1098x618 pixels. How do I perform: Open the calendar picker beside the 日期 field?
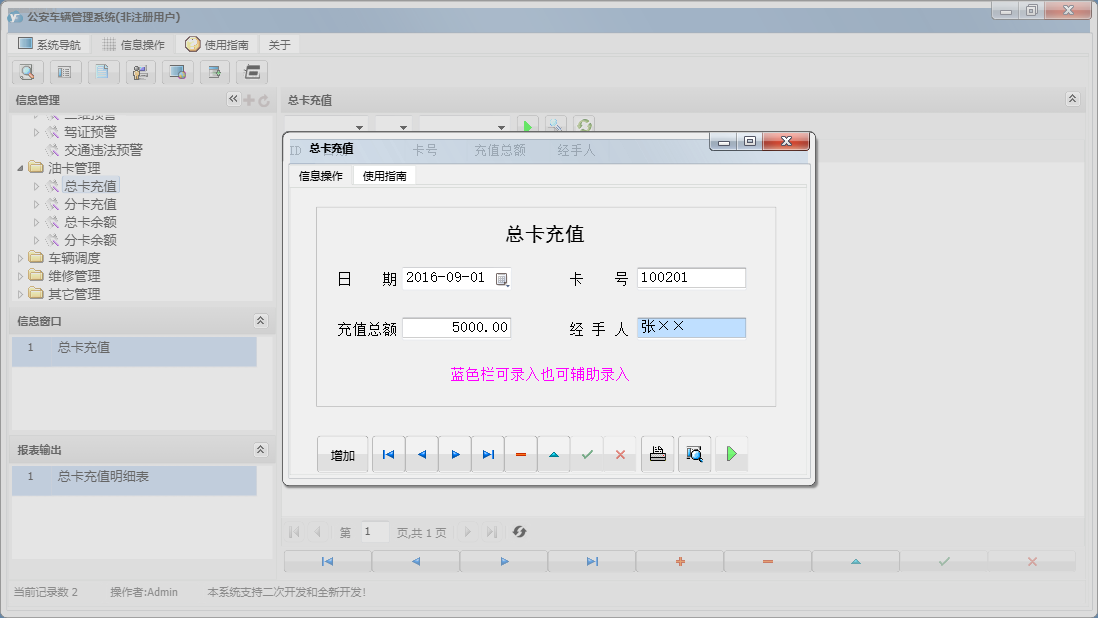[x=504, y=279]
